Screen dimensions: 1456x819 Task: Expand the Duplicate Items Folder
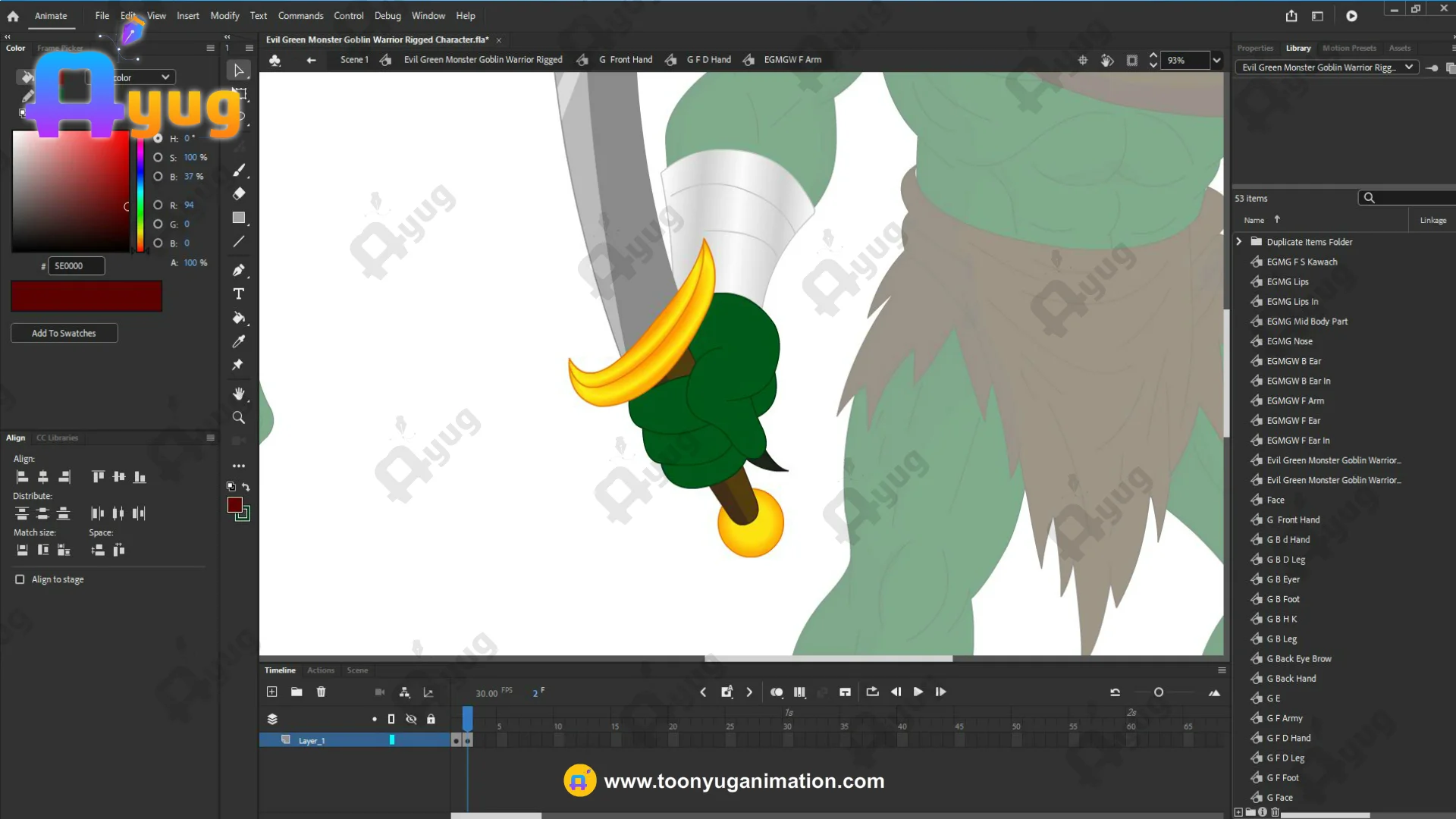1239,242
